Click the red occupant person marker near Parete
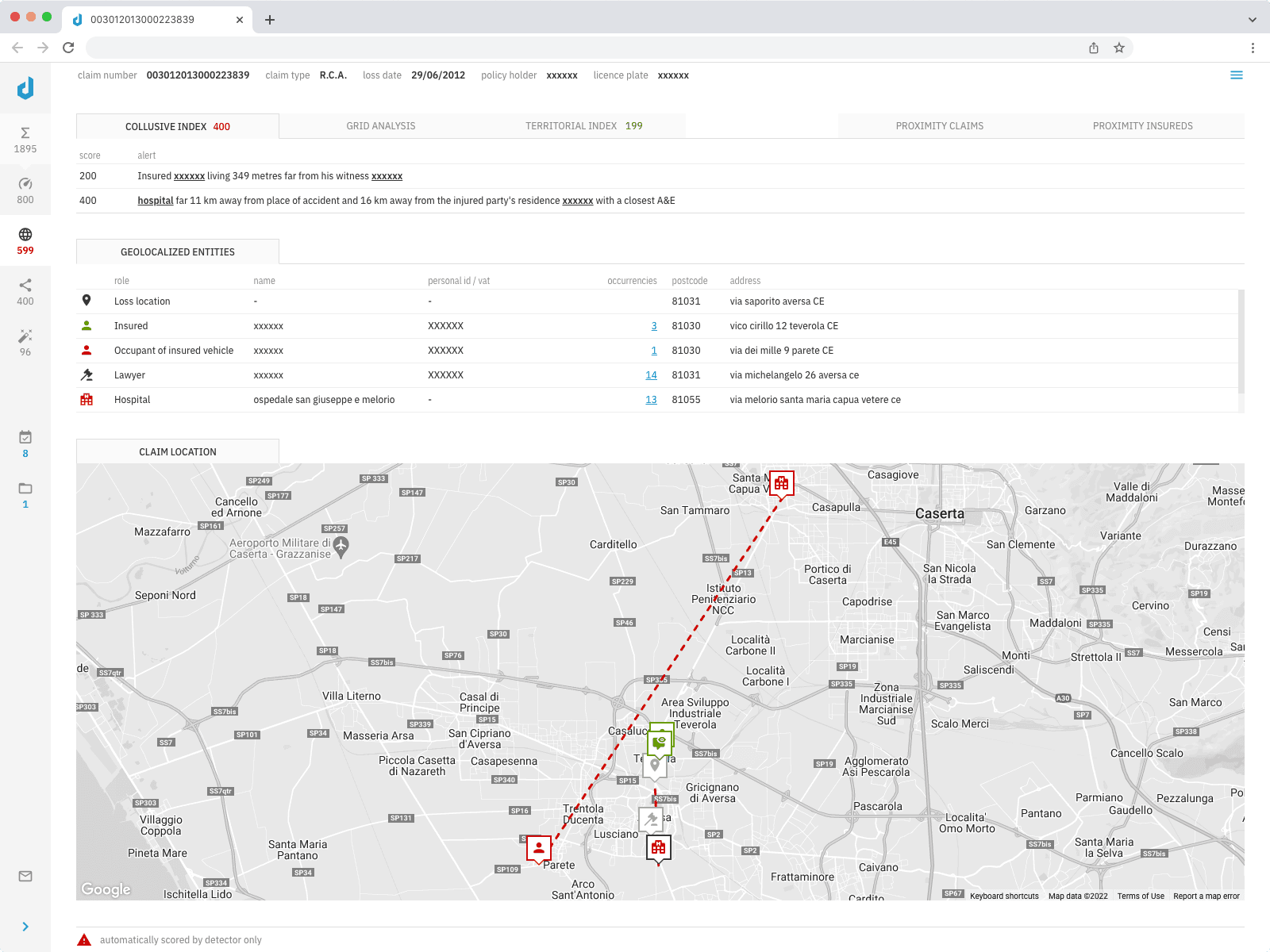1270x952 pixels. pos(539,848)
